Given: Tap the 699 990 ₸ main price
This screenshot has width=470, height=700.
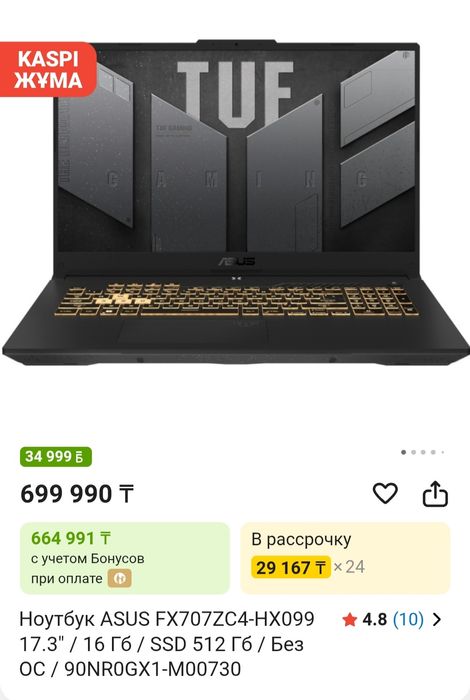Looking at the screenshot, I should [77, 494].
